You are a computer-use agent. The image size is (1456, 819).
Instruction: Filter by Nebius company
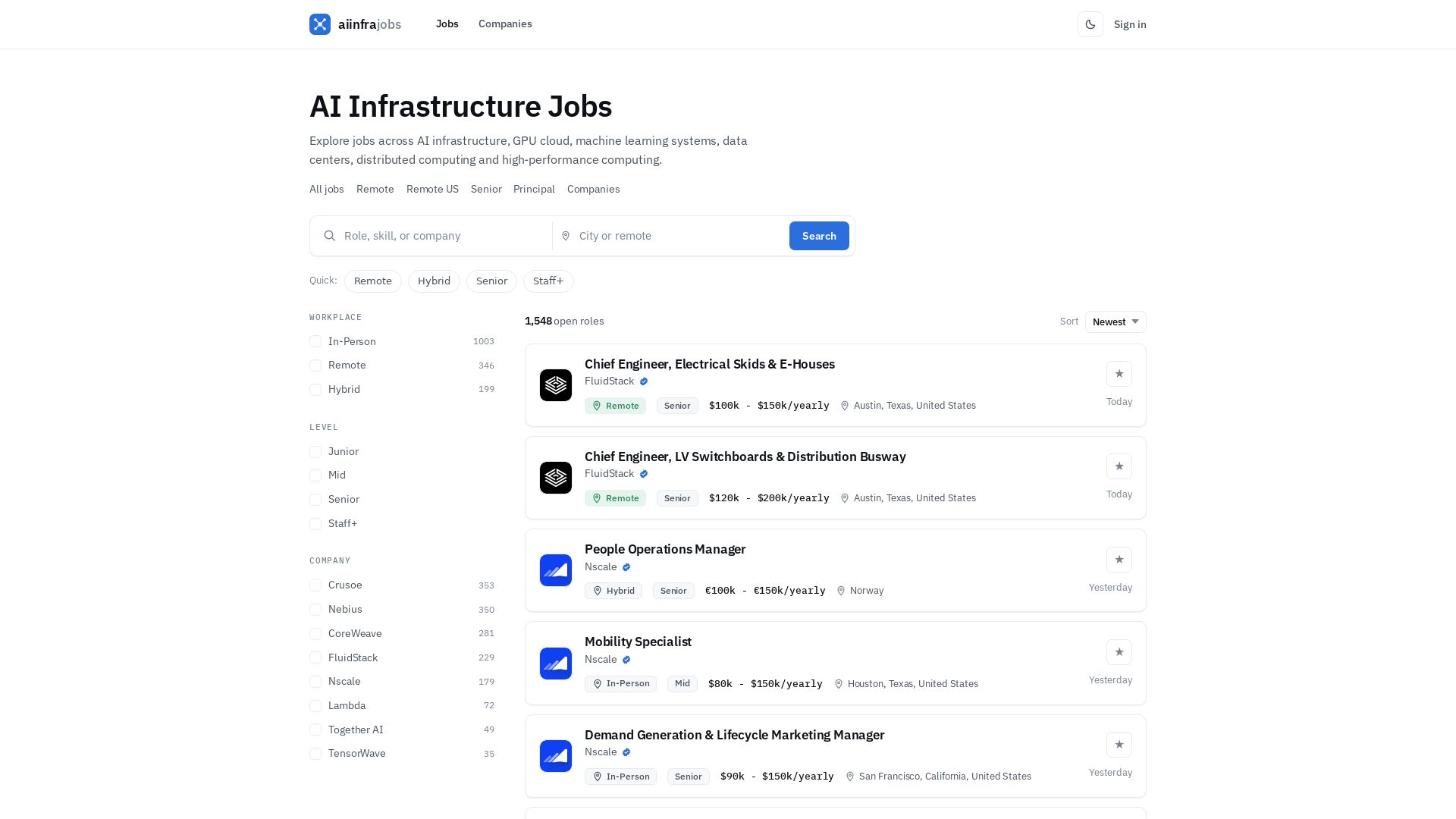pos(315,610)
